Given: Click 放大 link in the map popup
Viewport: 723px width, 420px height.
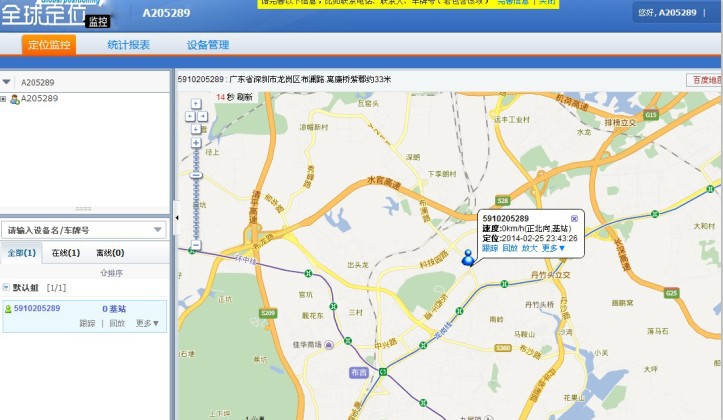Looking at the screenshot, I should [529, 248].
